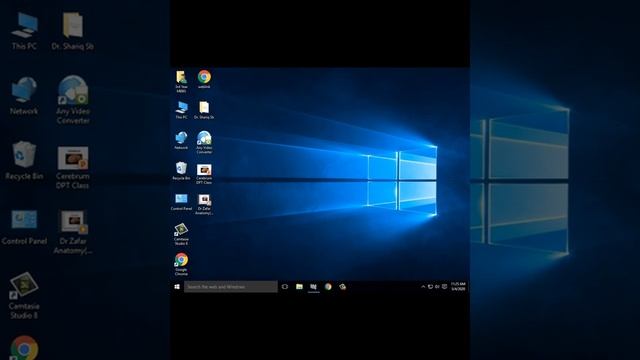Select the 3rd Year MBBS folder in the centered desktop

pyautogui.click(x=181, y=81)
